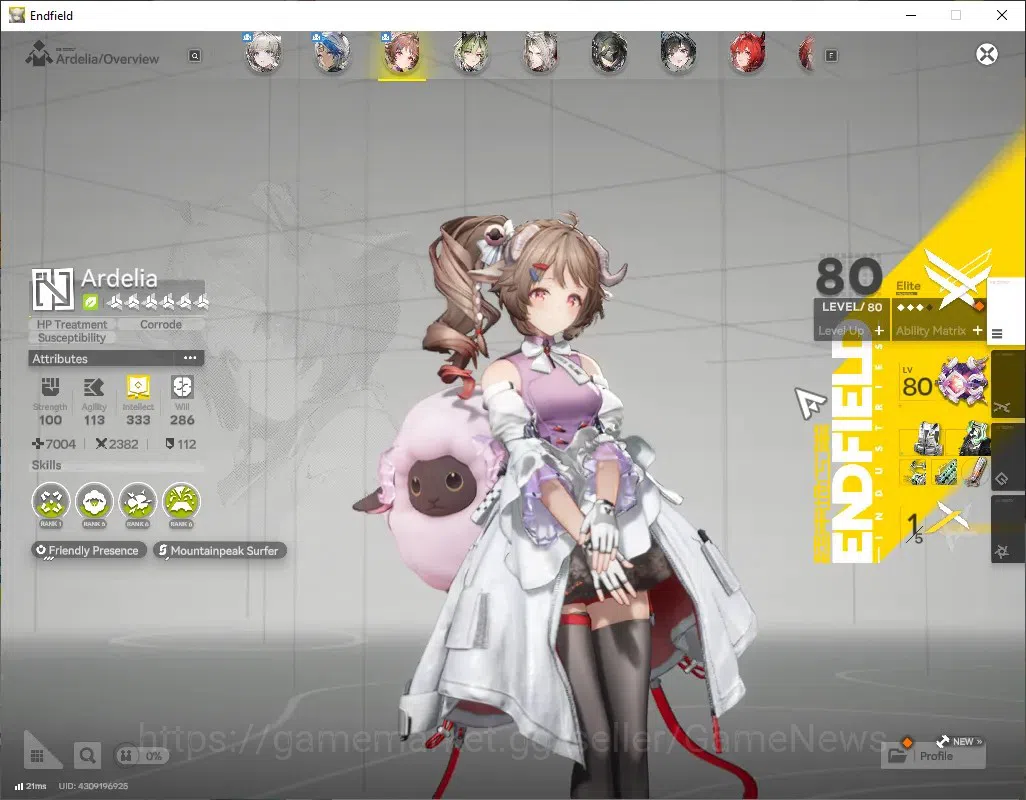Select the highlighted Ardelia portrait
This screenshot has height=800, width=1026.
click(402, 54)
